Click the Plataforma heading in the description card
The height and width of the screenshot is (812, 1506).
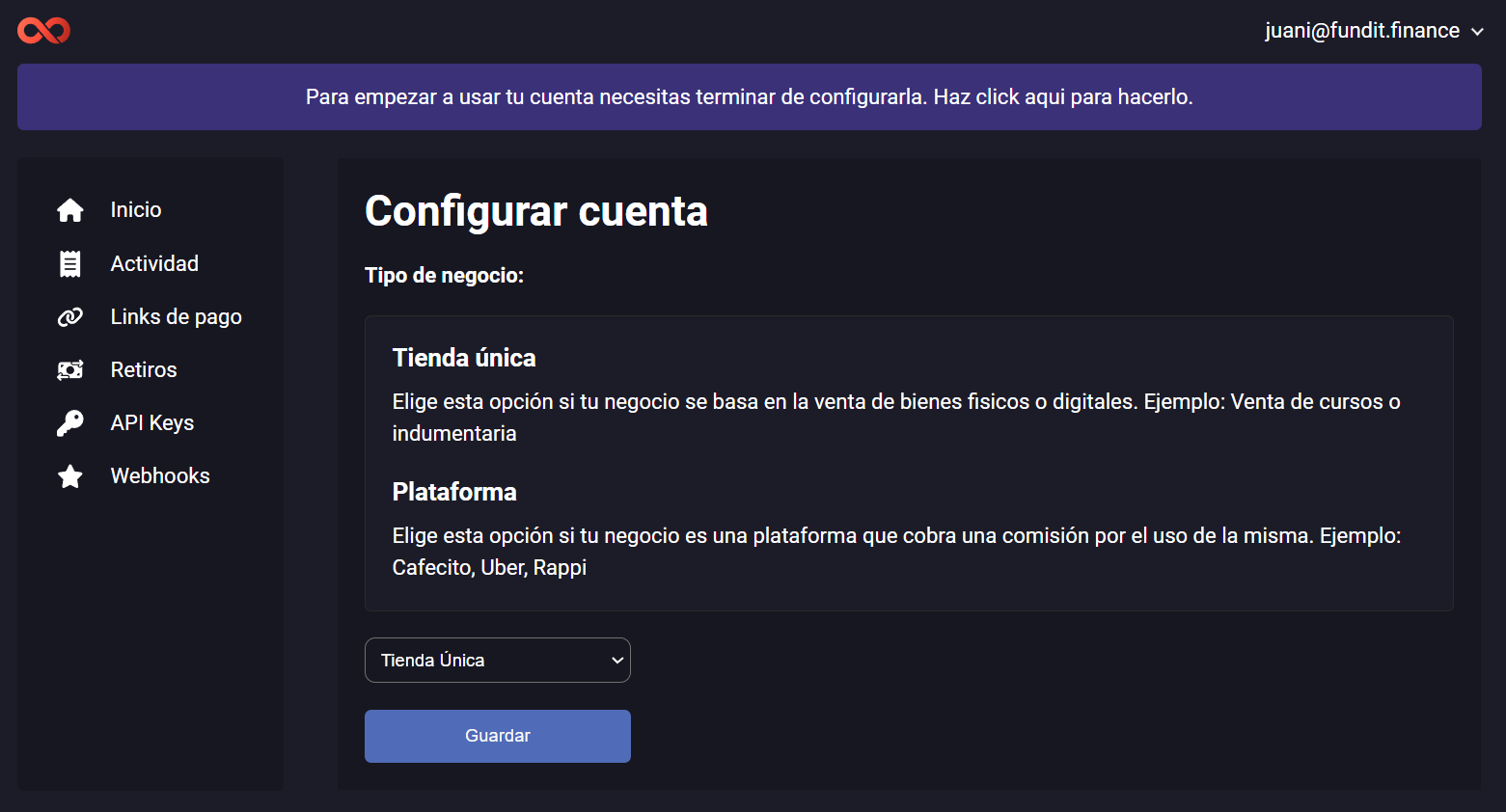point(454,492)
